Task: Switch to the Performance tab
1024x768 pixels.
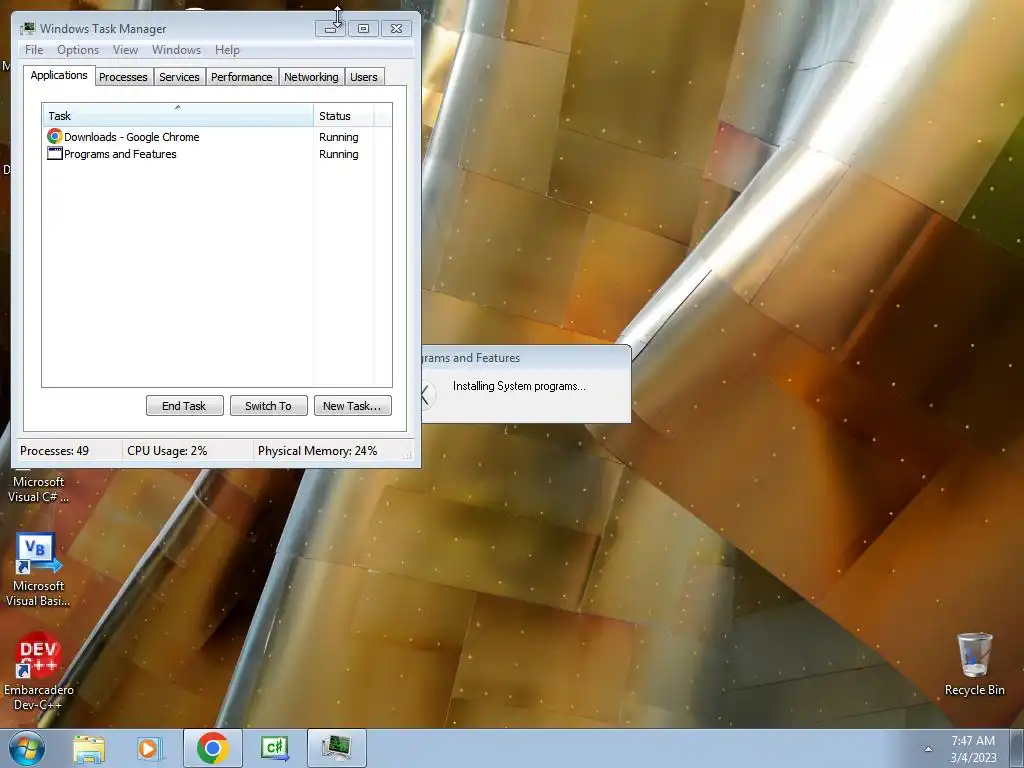Action: (242, 77)
